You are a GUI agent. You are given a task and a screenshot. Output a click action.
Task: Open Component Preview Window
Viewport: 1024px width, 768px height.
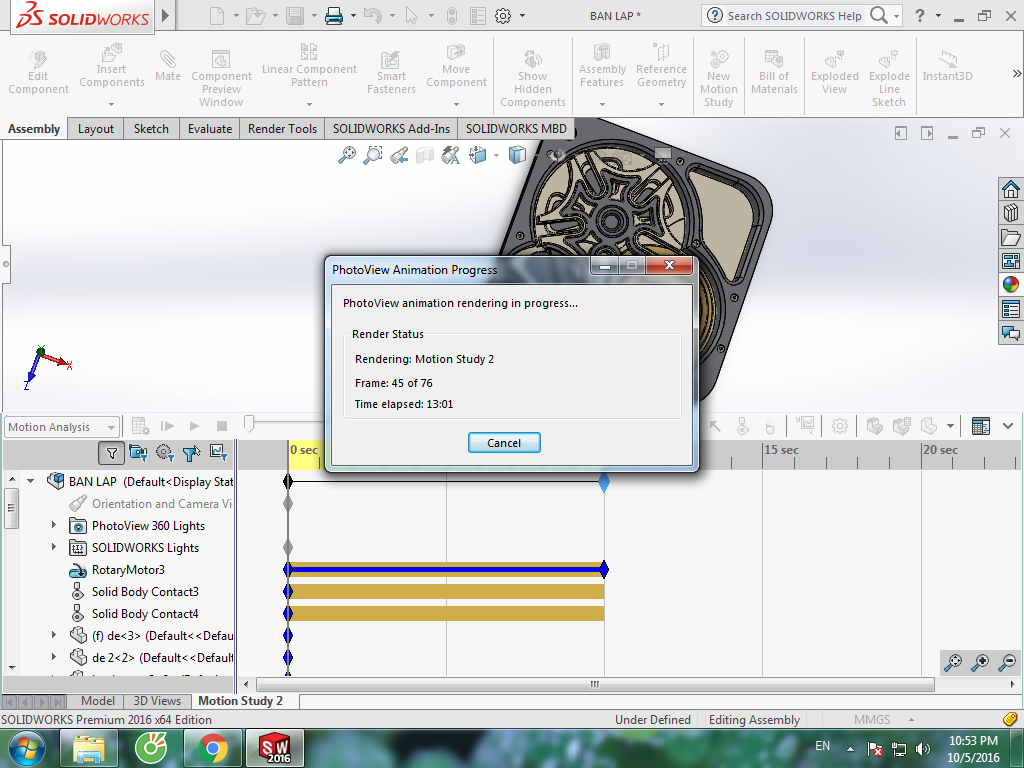(221, 78)
